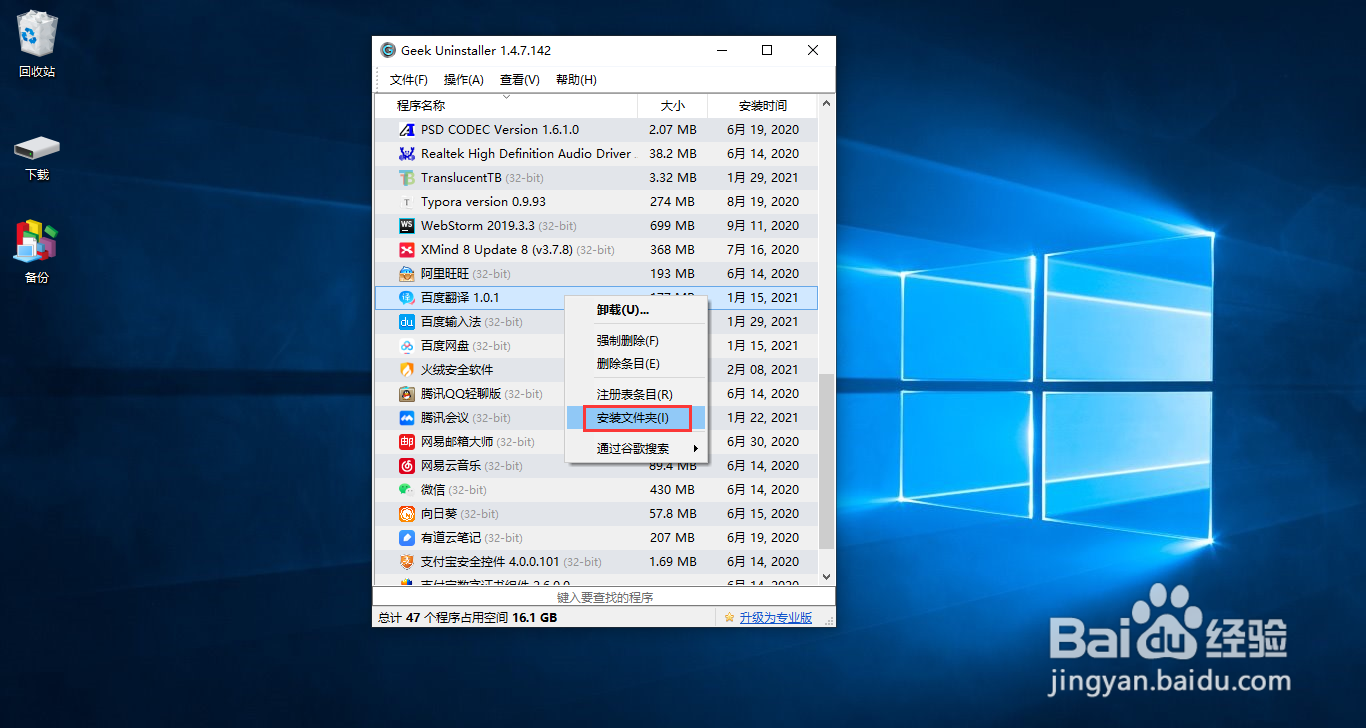The image size is (1366, 728).
Task: Click the 3.32 MB size cell
Action: click(673, 178)
